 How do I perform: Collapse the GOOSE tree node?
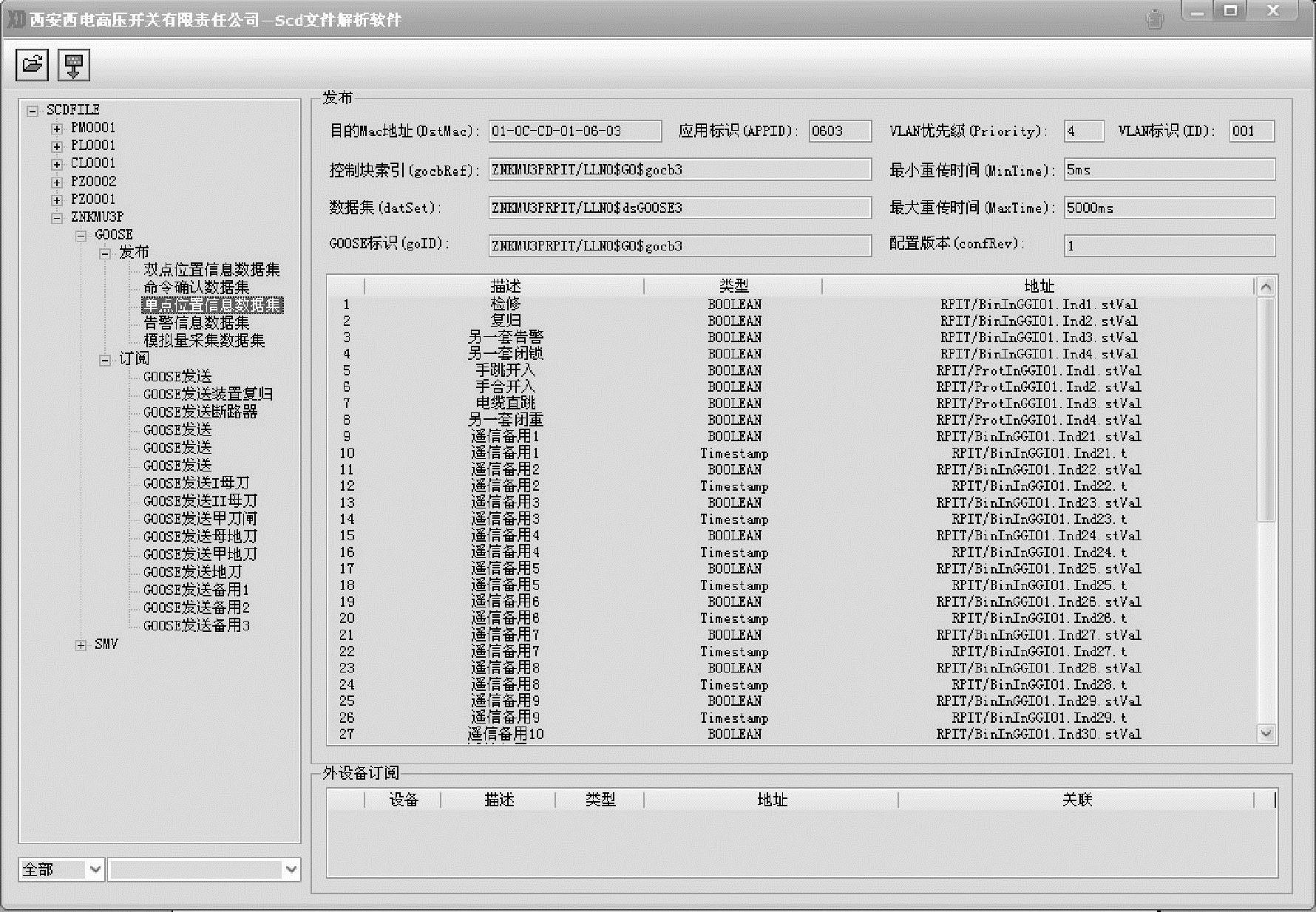tap(81, 236)
